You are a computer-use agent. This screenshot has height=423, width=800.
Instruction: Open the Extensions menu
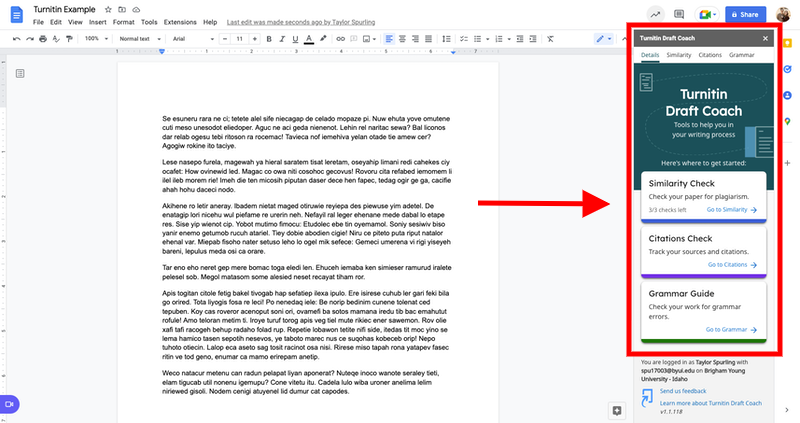coord(181,21)
